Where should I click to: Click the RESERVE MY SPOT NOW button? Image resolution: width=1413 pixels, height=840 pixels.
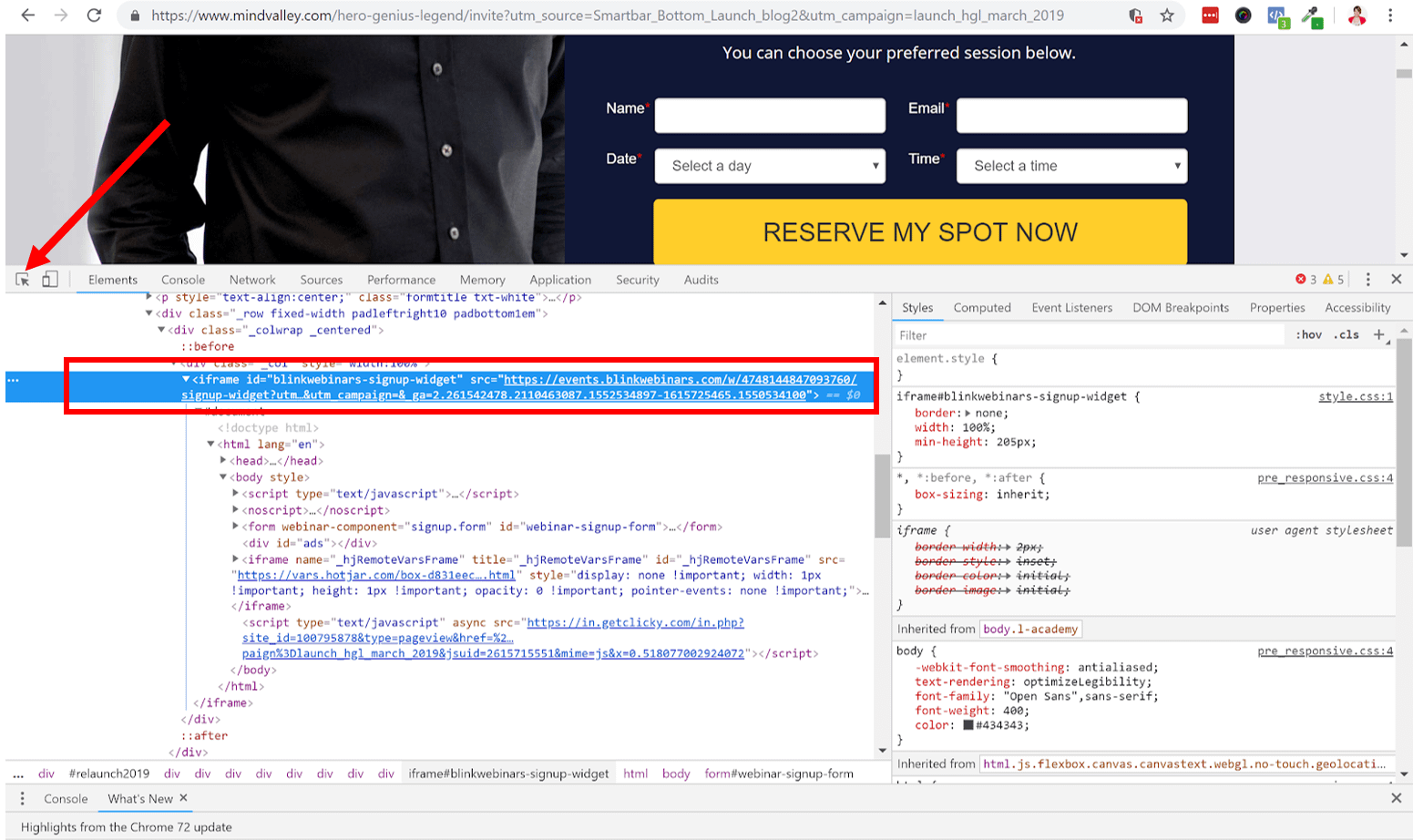[920, 232]
